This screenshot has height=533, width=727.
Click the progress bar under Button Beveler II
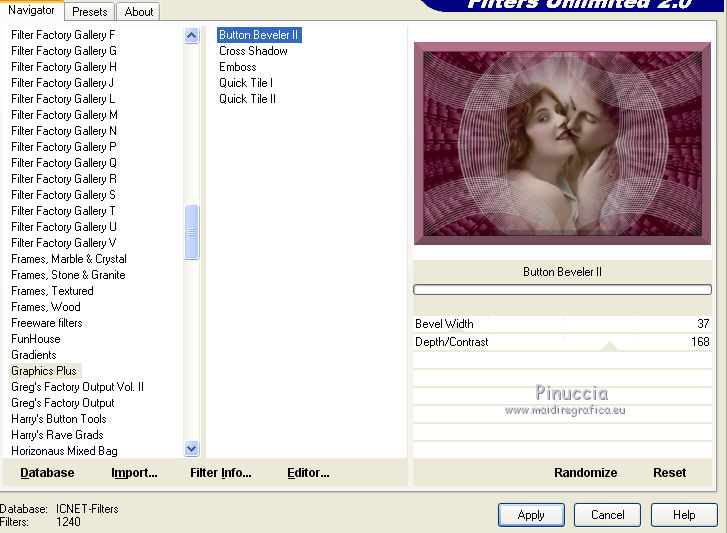[x=562, y=290]
